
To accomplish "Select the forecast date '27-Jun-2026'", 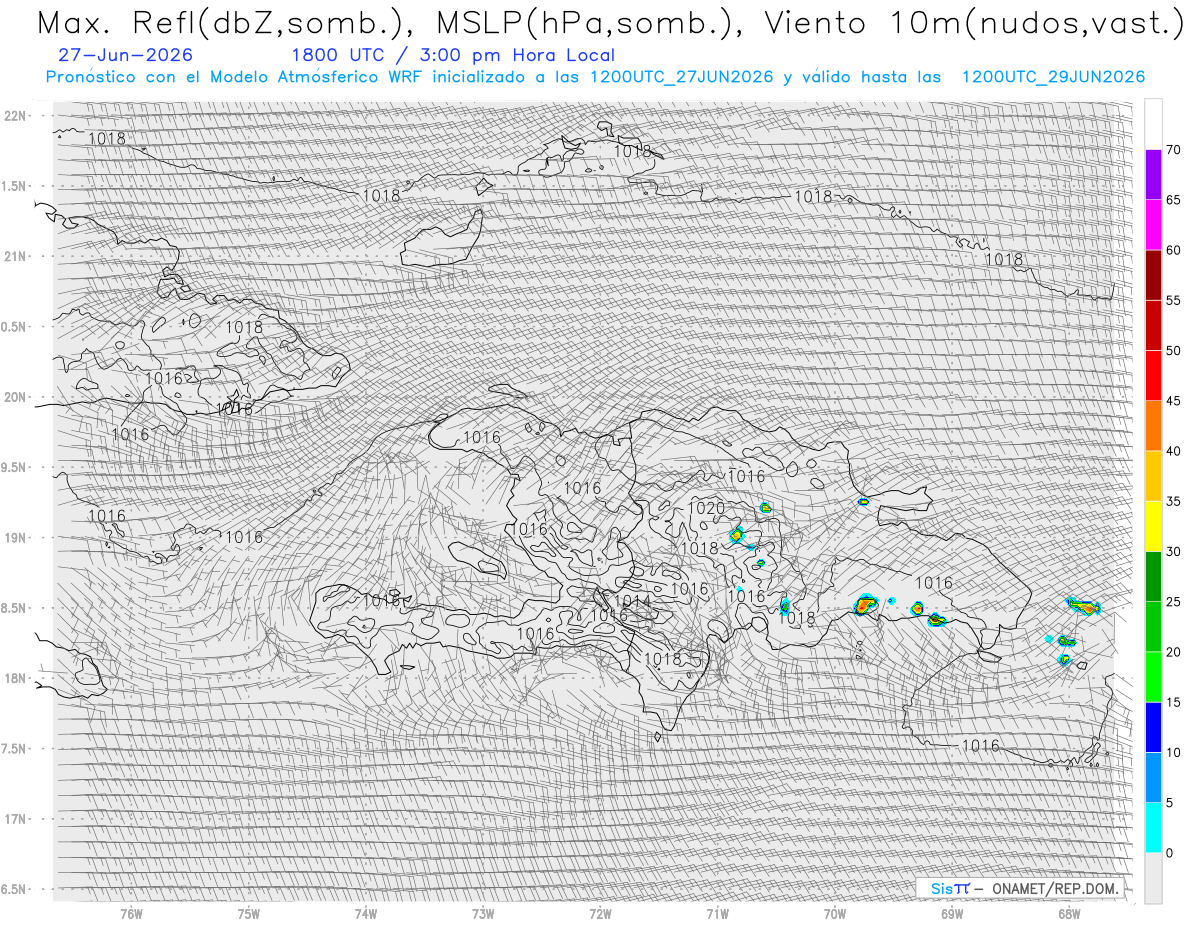I will click(126, 56).
